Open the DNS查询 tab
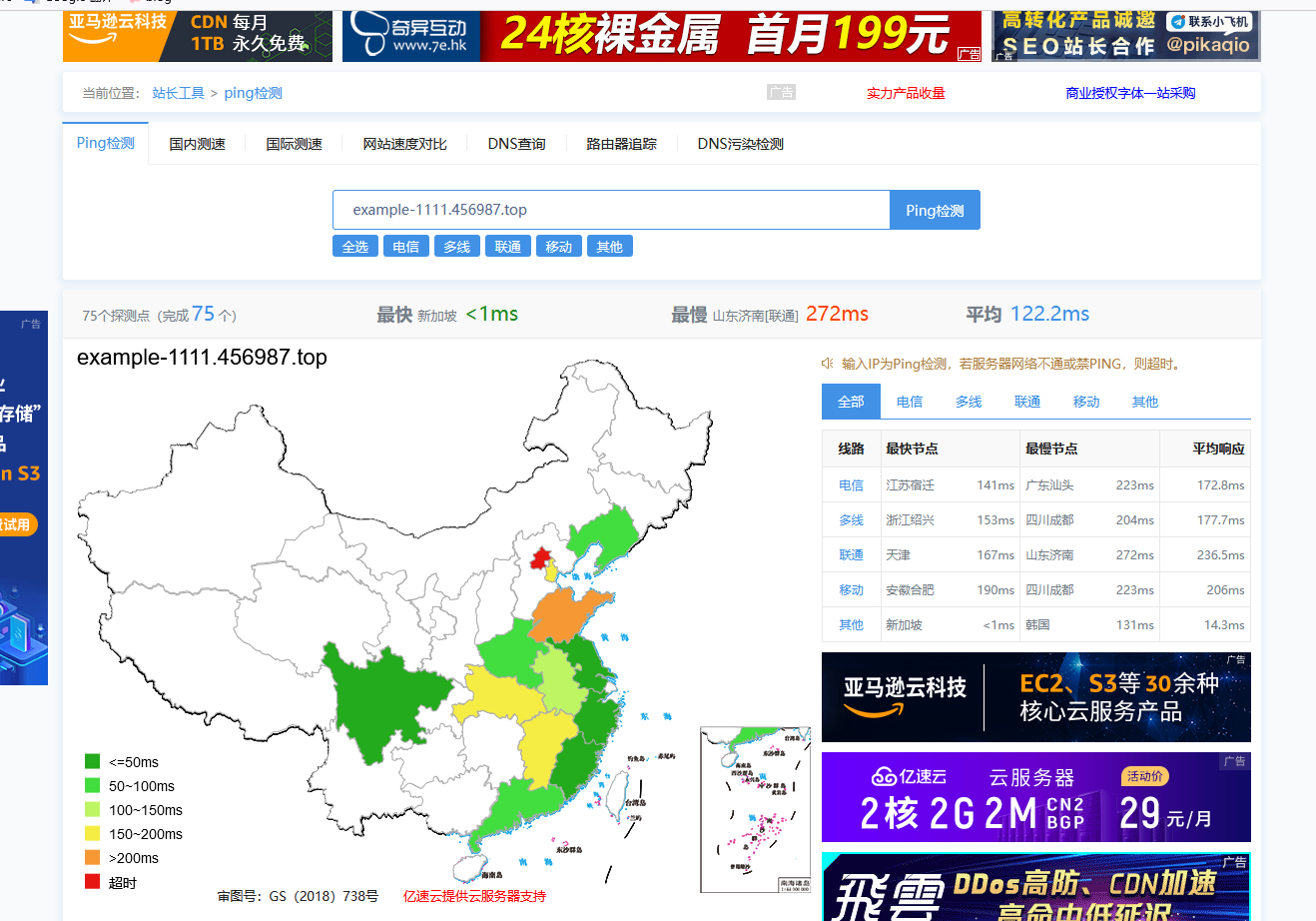1316x921 pixels. coord(516,144)
